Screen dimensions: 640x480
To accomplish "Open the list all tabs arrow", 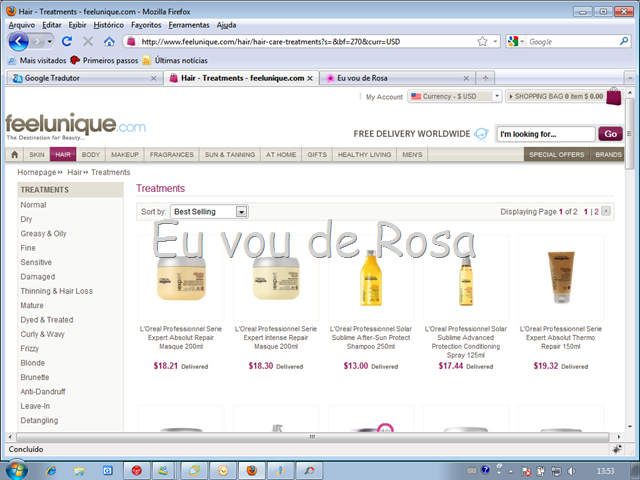I will pos(629,78).
